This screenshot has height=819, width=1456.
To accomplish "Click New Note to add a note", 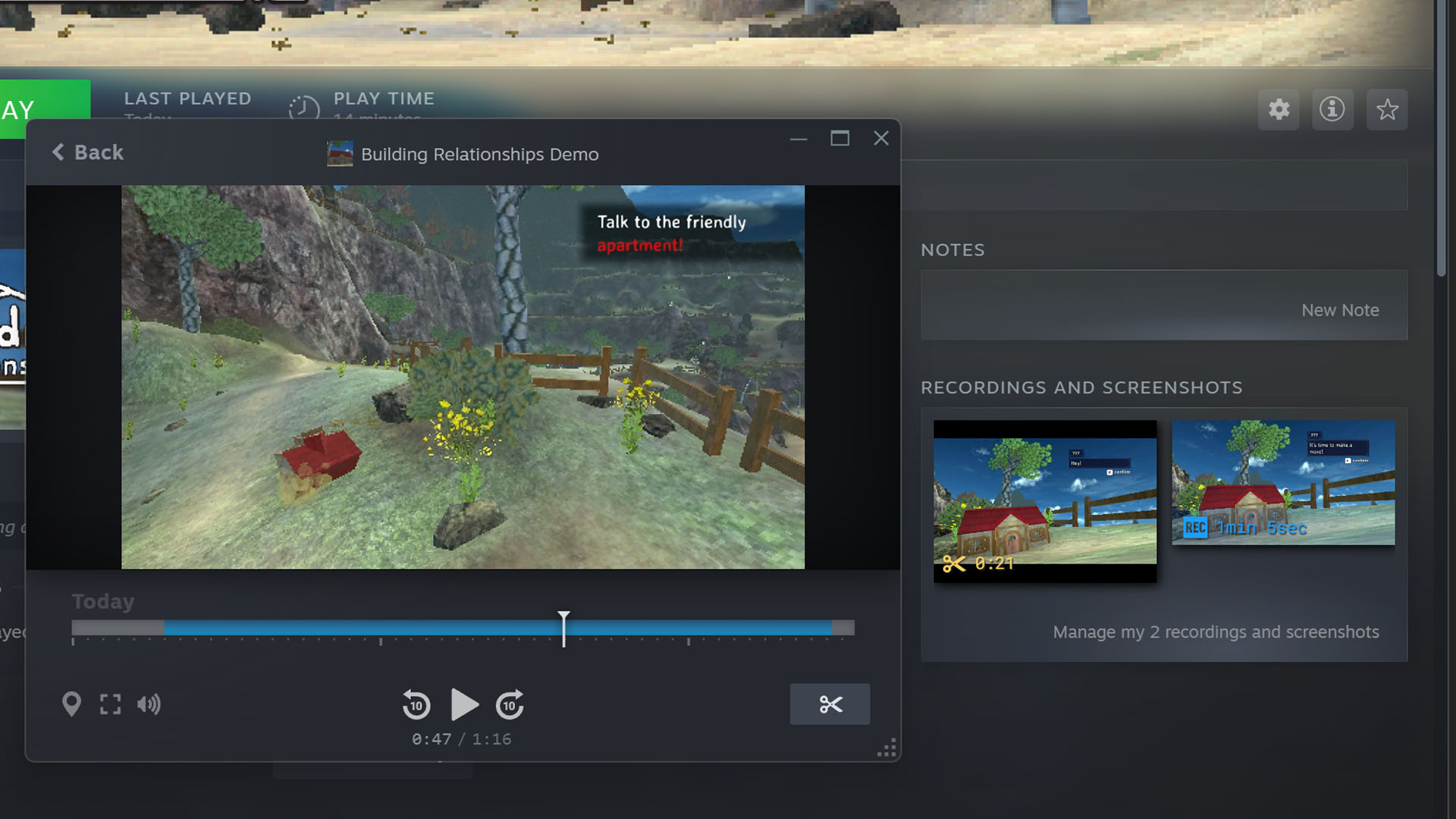I will point(1340,309).
